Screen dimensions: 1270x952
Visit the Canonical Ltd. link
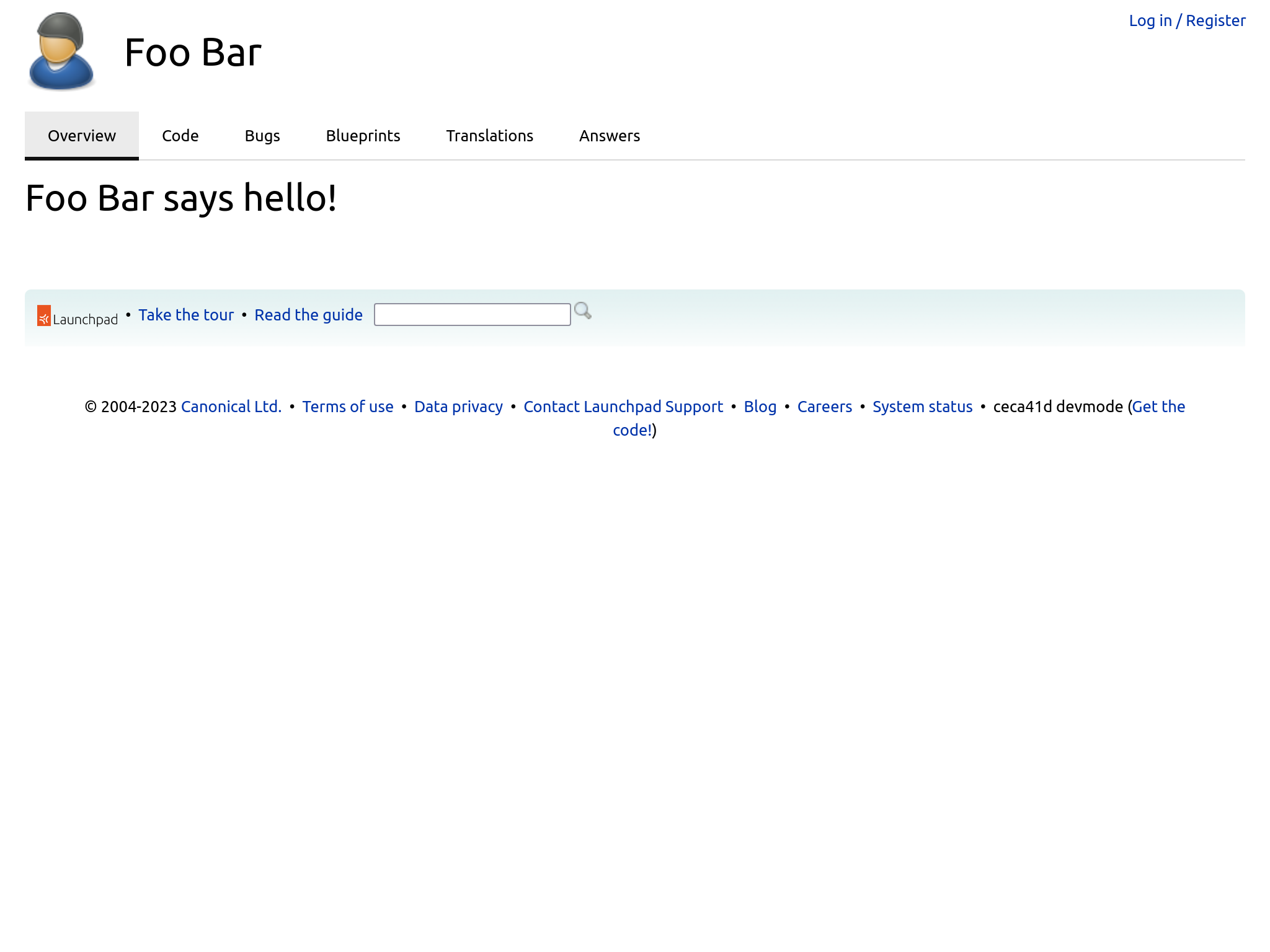click(x=231, y=407)
